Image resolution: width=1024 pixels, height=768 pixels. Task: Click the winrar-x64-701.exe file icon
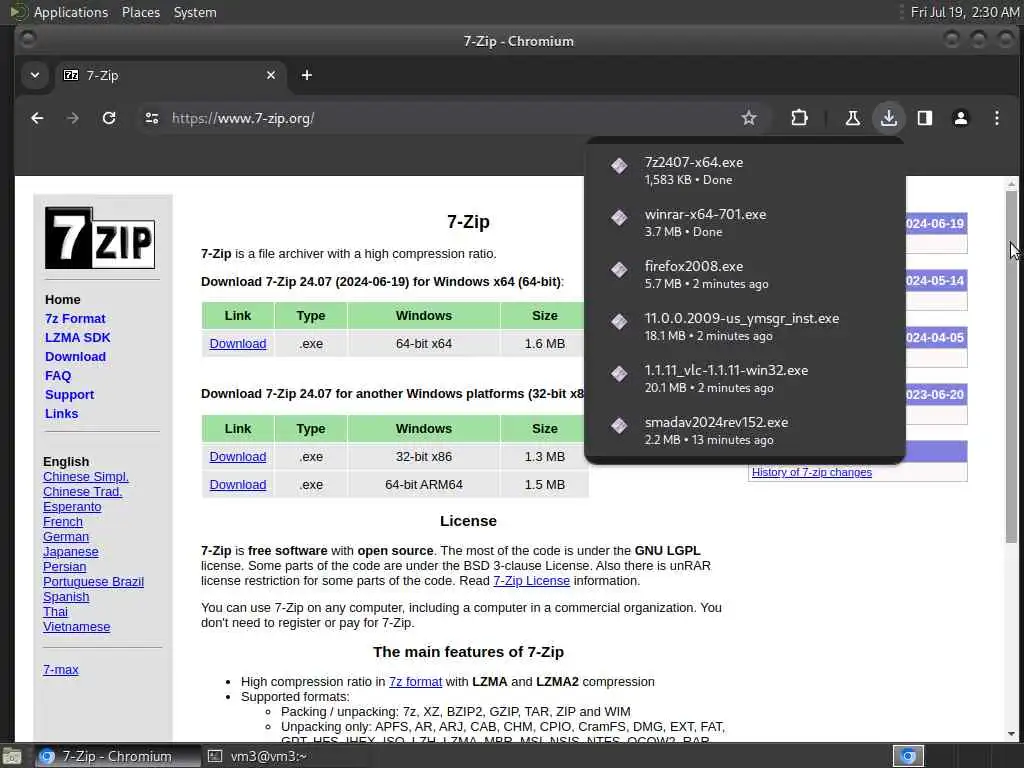tap(619, 217)
